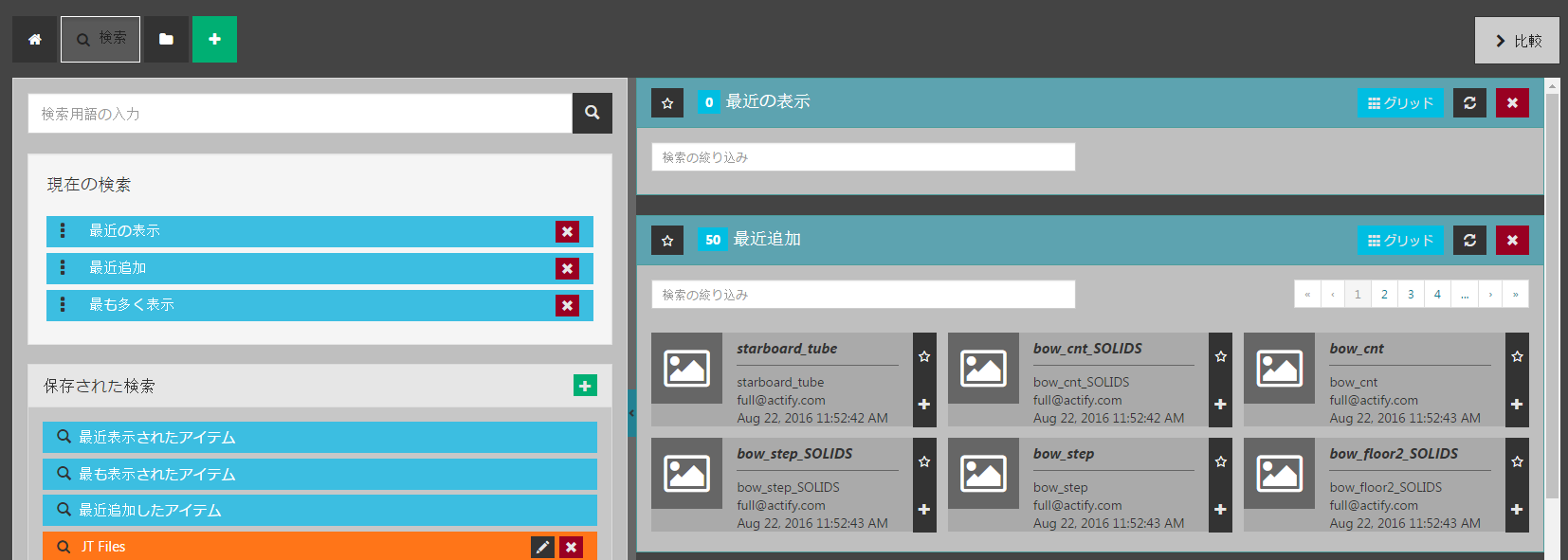
Task: Open saved search 最近追加したアイテム
Action: 319,510
